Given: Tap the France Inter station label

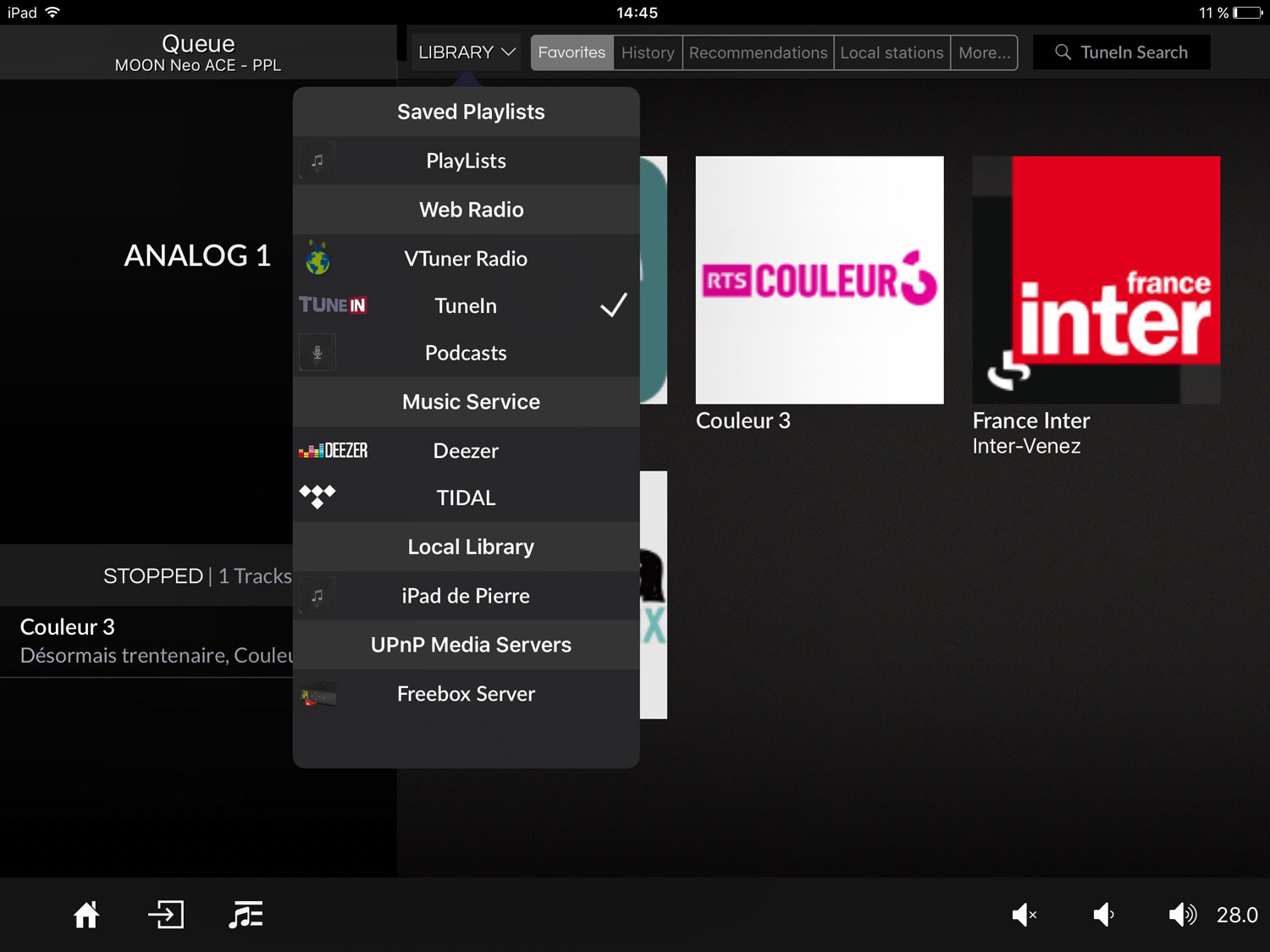Looking at the screenshot, I should click(x=1031, y=421).
